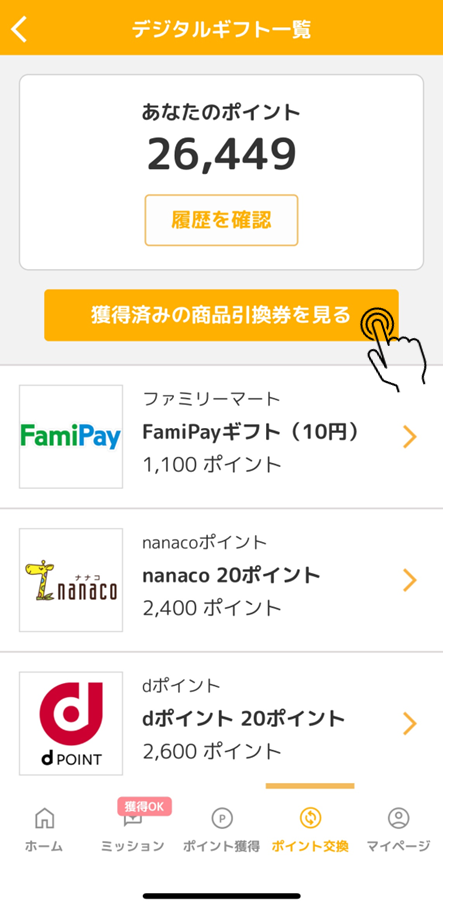Expand nanaco 20ポイント row chevron
The height and width of the screenshot is (908, 456).
(x=410, y=580)
